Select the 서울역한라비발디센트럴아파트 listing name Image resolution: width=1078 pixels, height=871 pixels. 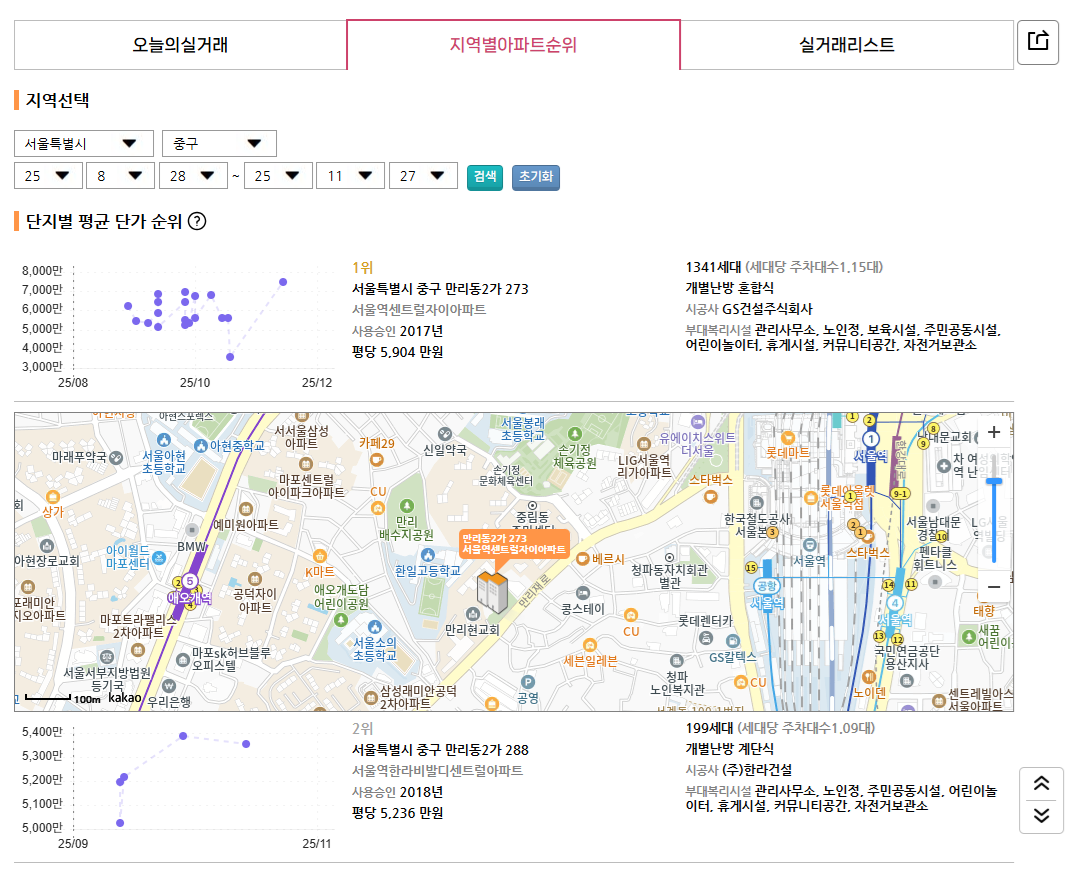point(437,771)
